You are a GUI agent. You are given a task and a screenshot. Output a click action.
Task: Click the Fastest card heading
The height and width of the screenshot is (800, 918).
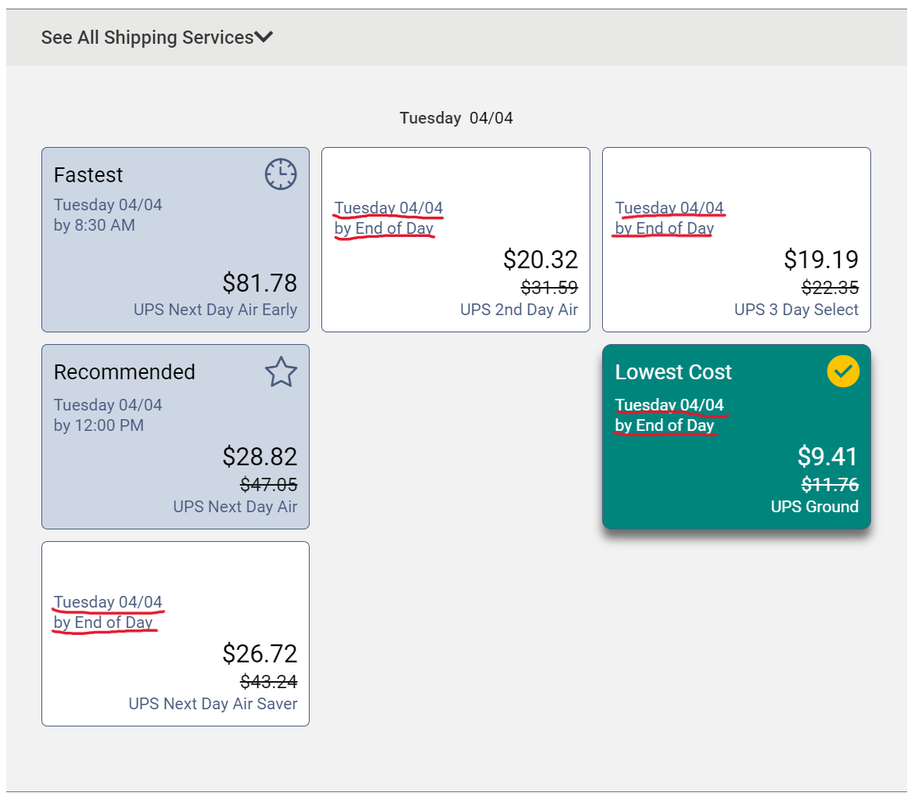[x=88, y=175]
